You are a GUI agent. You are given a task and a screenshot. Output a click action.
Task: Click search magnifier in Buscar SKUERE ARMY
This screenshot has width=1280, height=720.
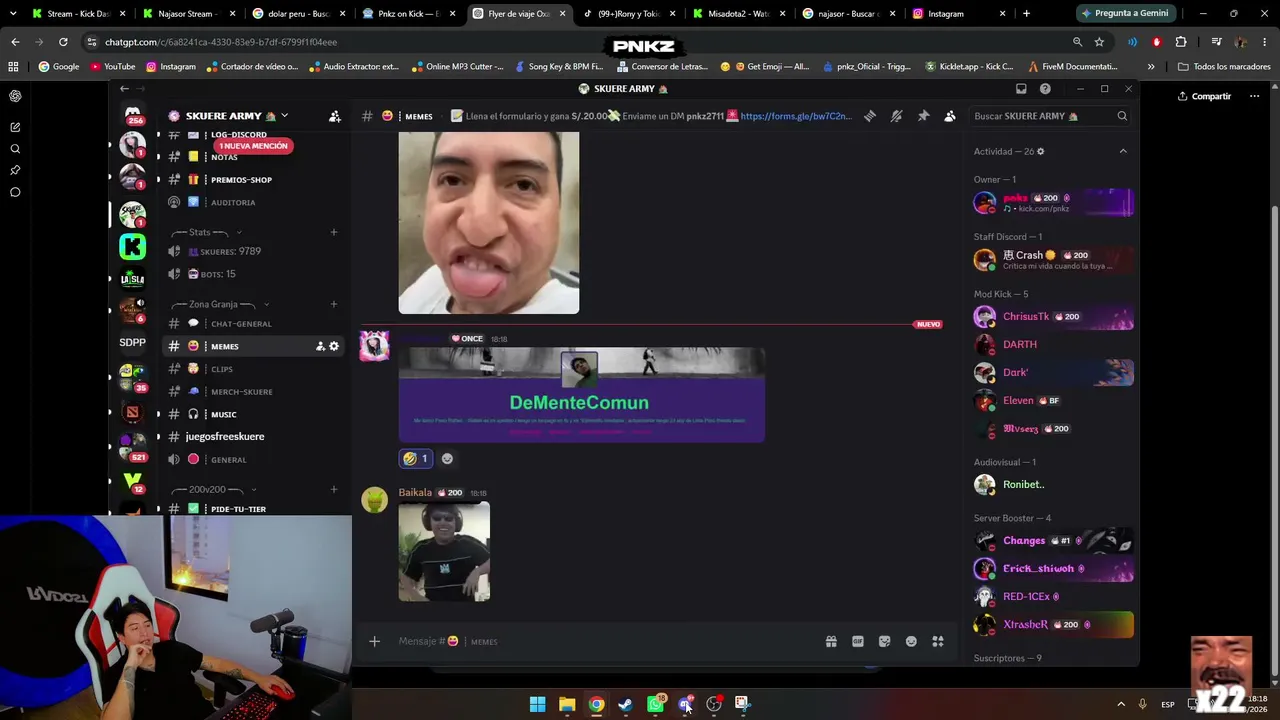point(1122,116)
